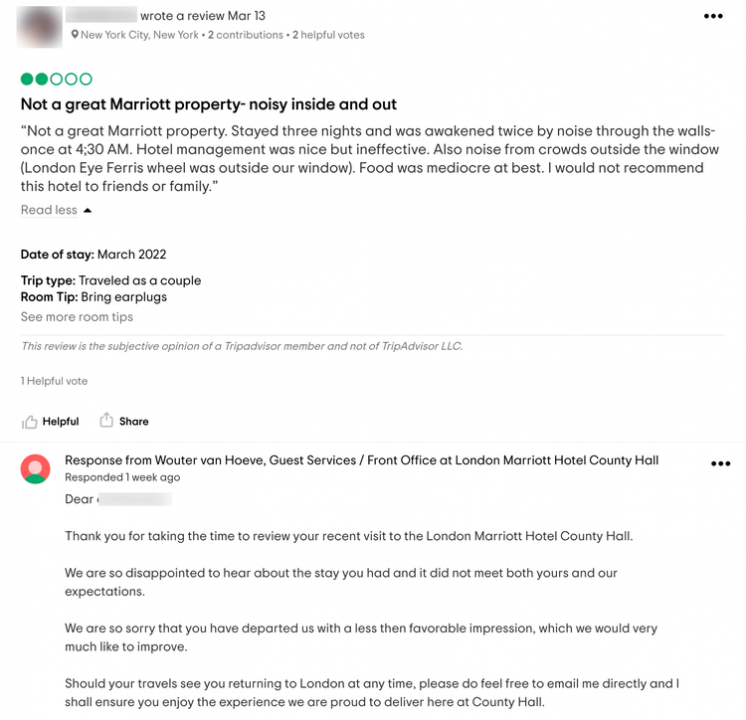This screenshot has height=720, width=746.
Task: Open the review's three-dot options menu
Action: (x=713, y=16)
